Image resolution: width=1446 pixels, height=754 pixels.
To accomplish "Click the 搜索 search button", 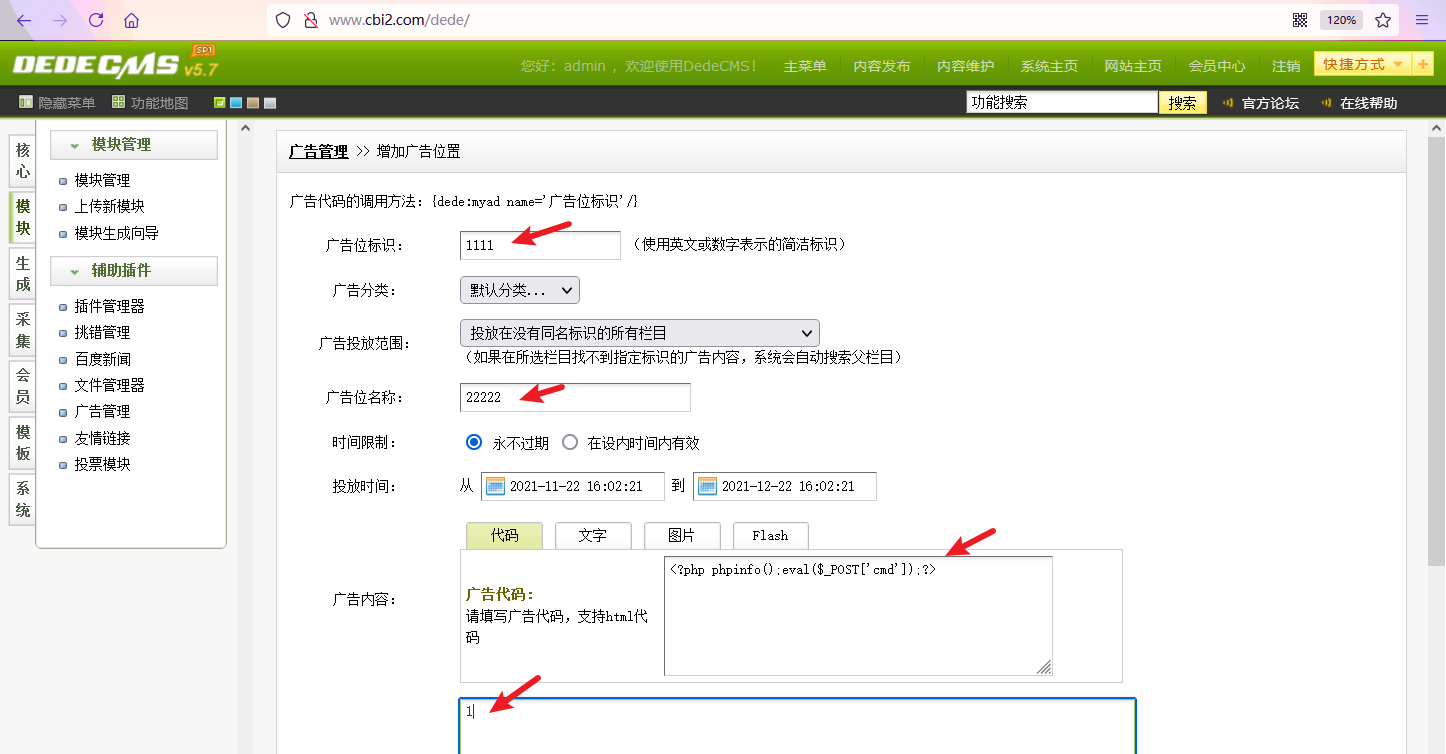I will pyautogui.click(x=1183, y=103).
